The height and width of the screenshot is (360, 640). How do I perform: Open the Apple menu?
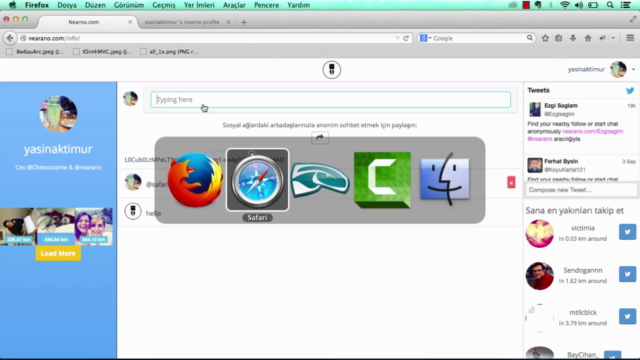coord(13,5)
